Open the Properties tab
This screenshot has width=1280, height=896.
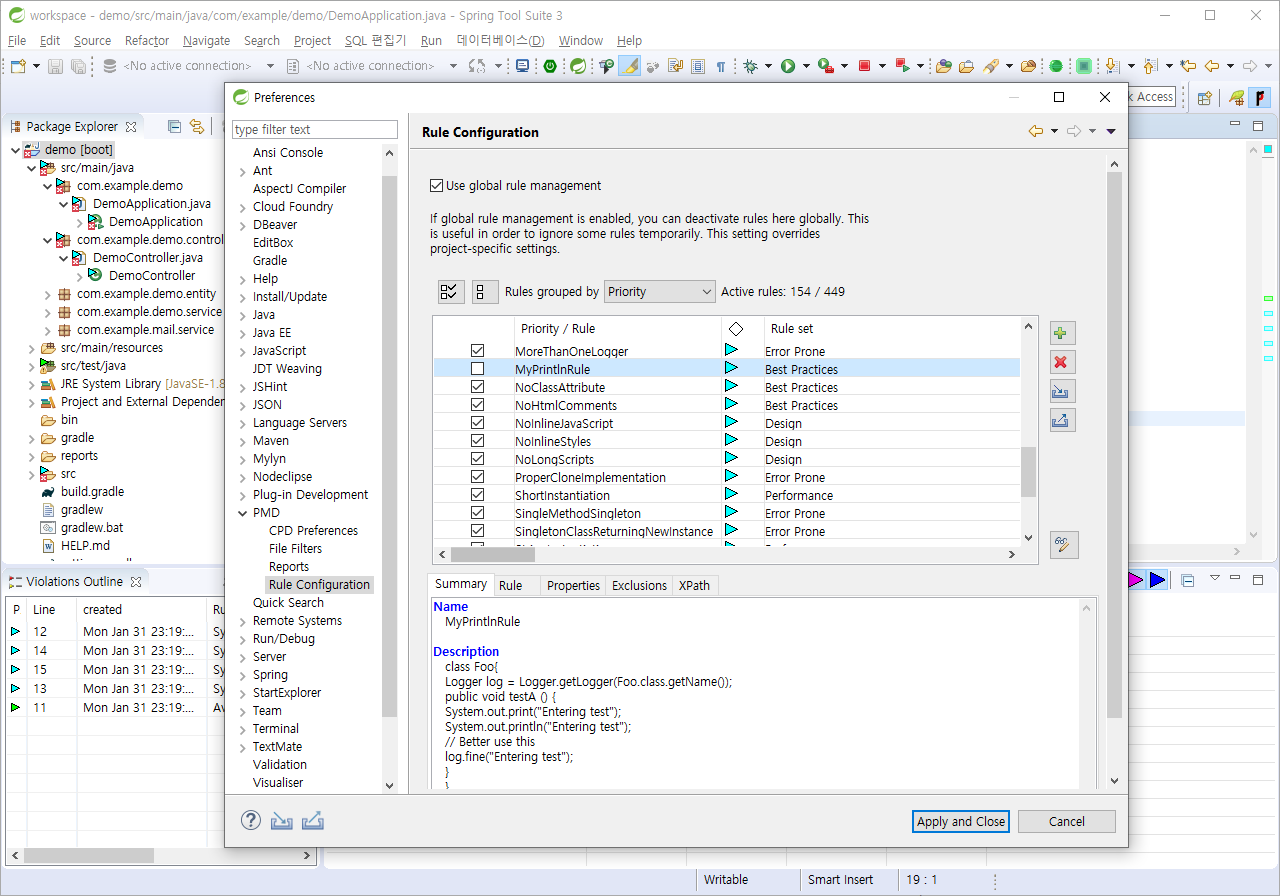coord(574,586)
